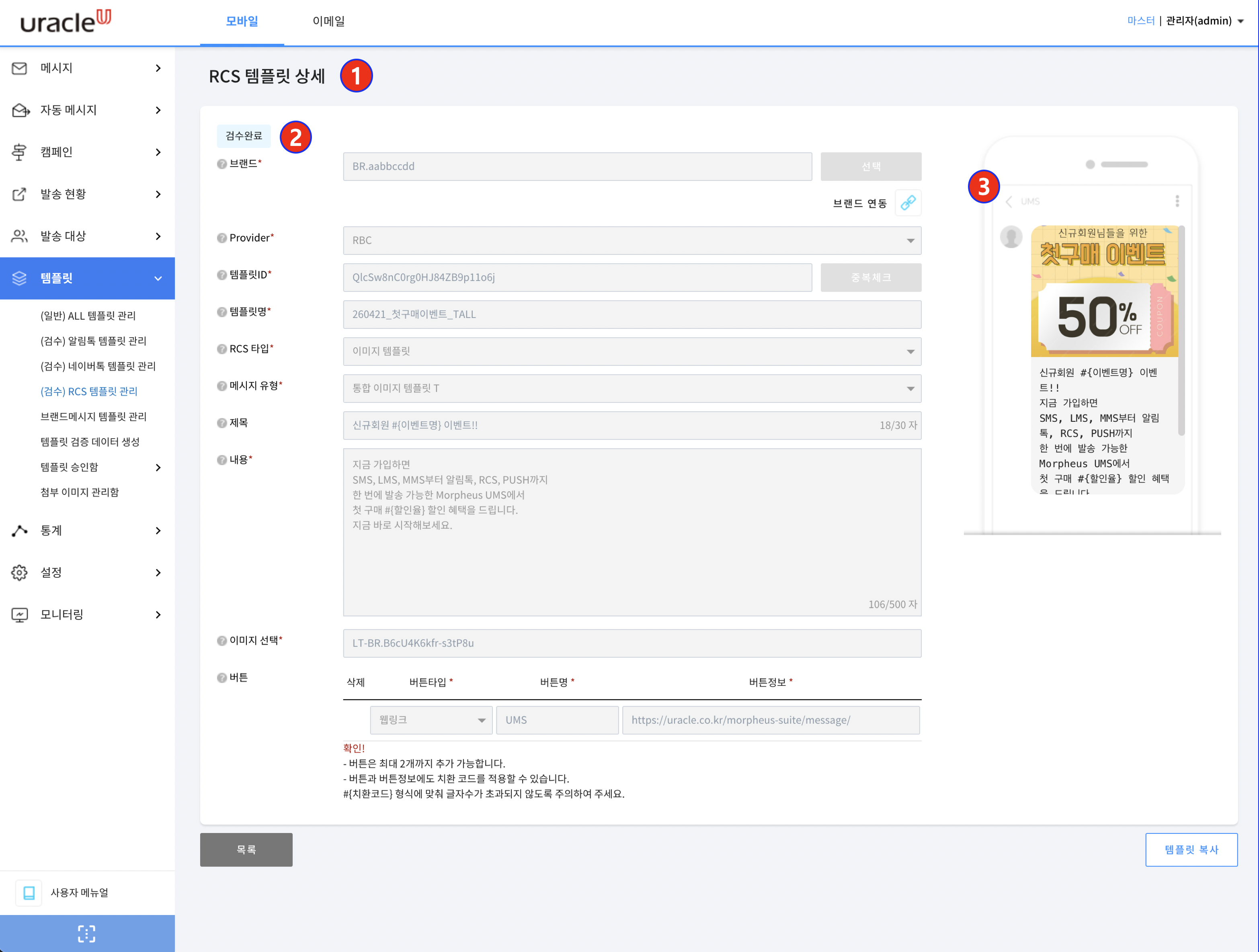The height and width of the screenshot is (952, 1259).
Task: Click the send status icon
Action: [x=19, y=194]
